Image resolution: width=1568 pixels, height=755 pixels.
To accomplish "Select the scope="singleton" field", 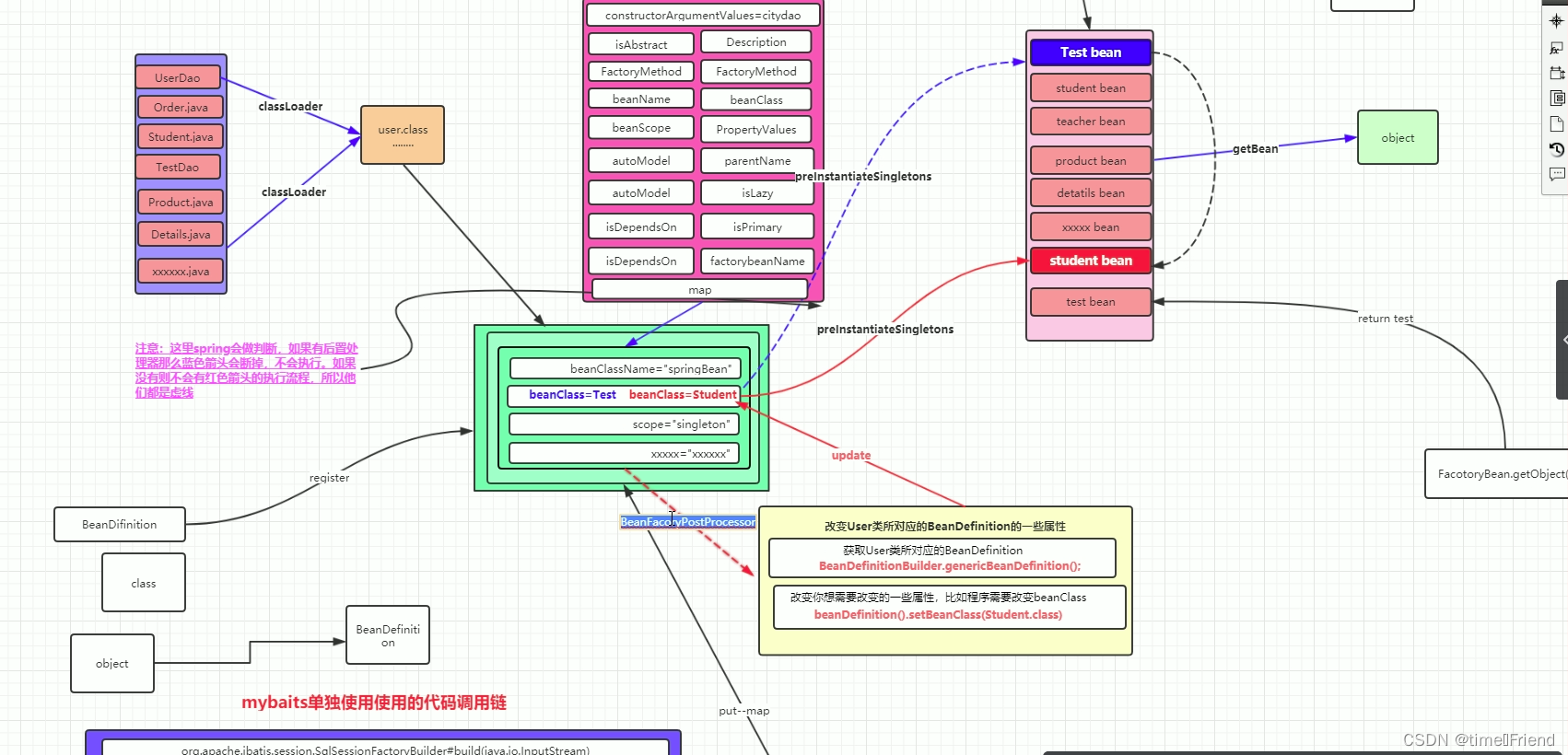I will click(624, 424).
